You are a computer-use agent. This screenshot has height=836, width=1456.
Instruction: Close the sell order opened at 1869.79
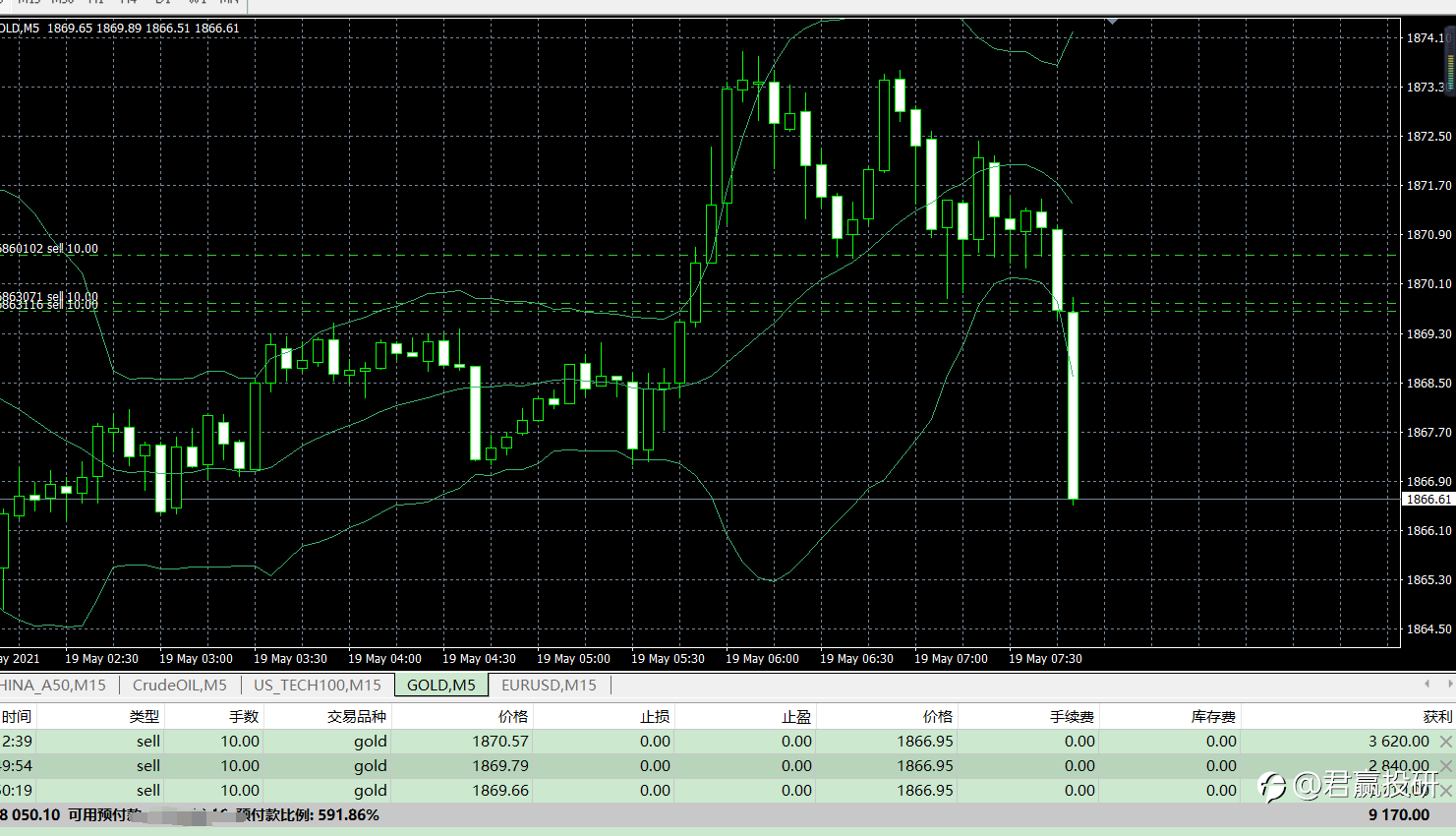(x=1445, y=765)
